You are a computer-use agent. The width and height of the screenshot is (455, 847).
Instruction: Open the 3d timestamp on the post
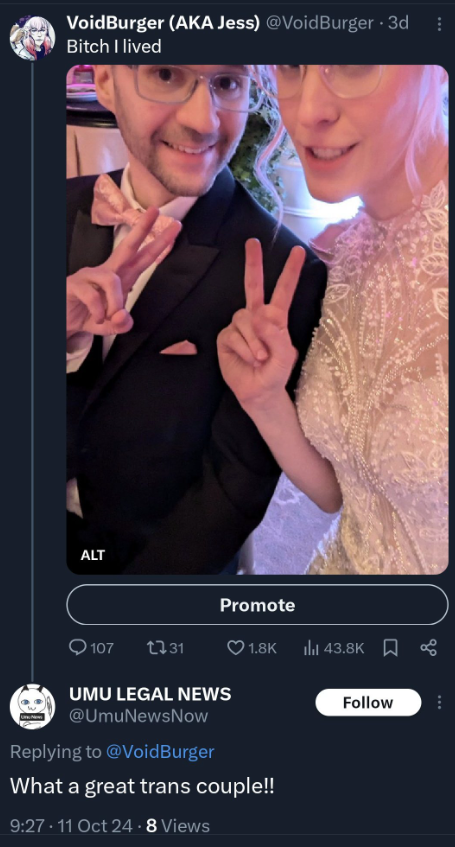(x=398, y=23)
